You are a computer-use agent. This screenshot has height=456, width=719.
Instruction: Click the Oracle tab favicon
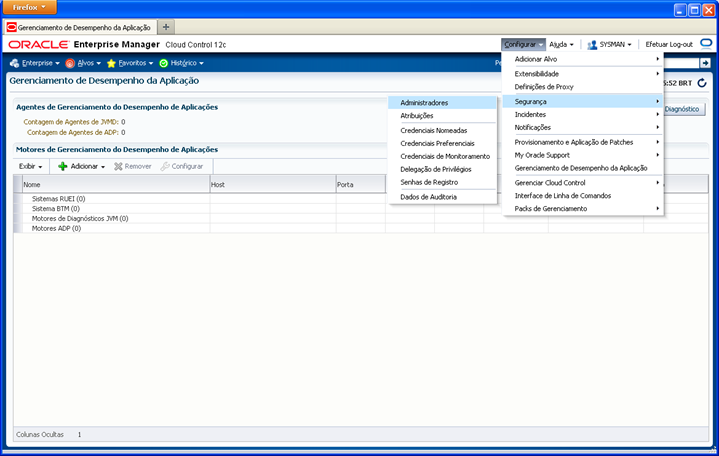click(11, 28)
